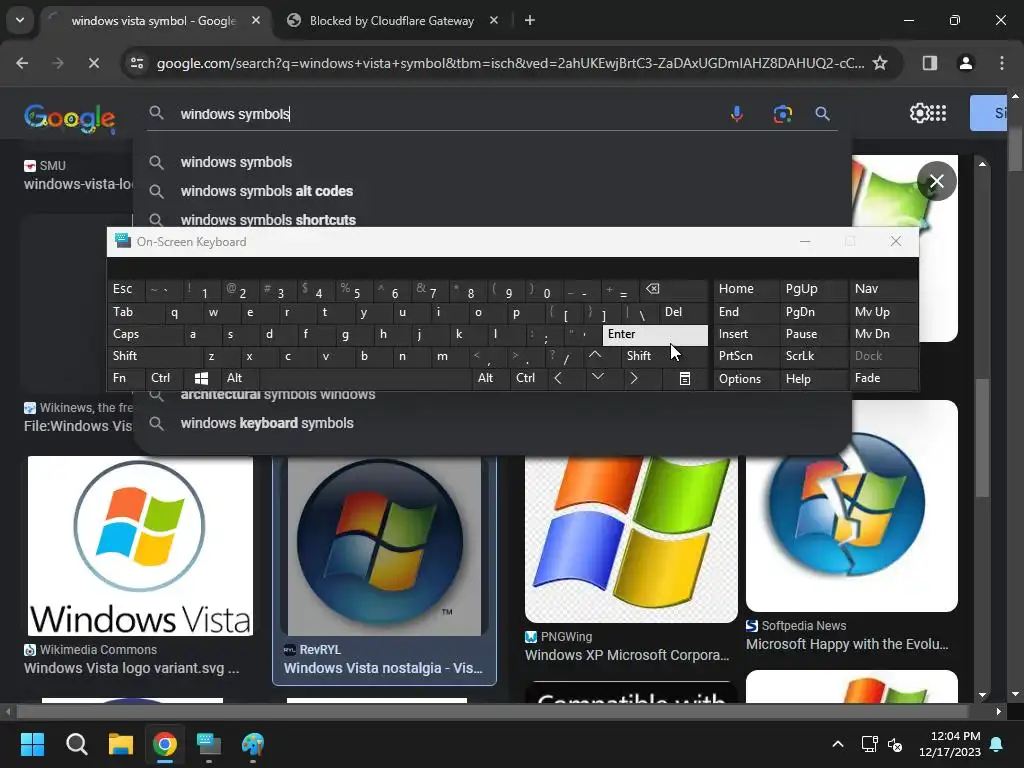Bookmark this page with the star icon
The width and height of the screenshot is (1024, 768).
pos(880,63)
